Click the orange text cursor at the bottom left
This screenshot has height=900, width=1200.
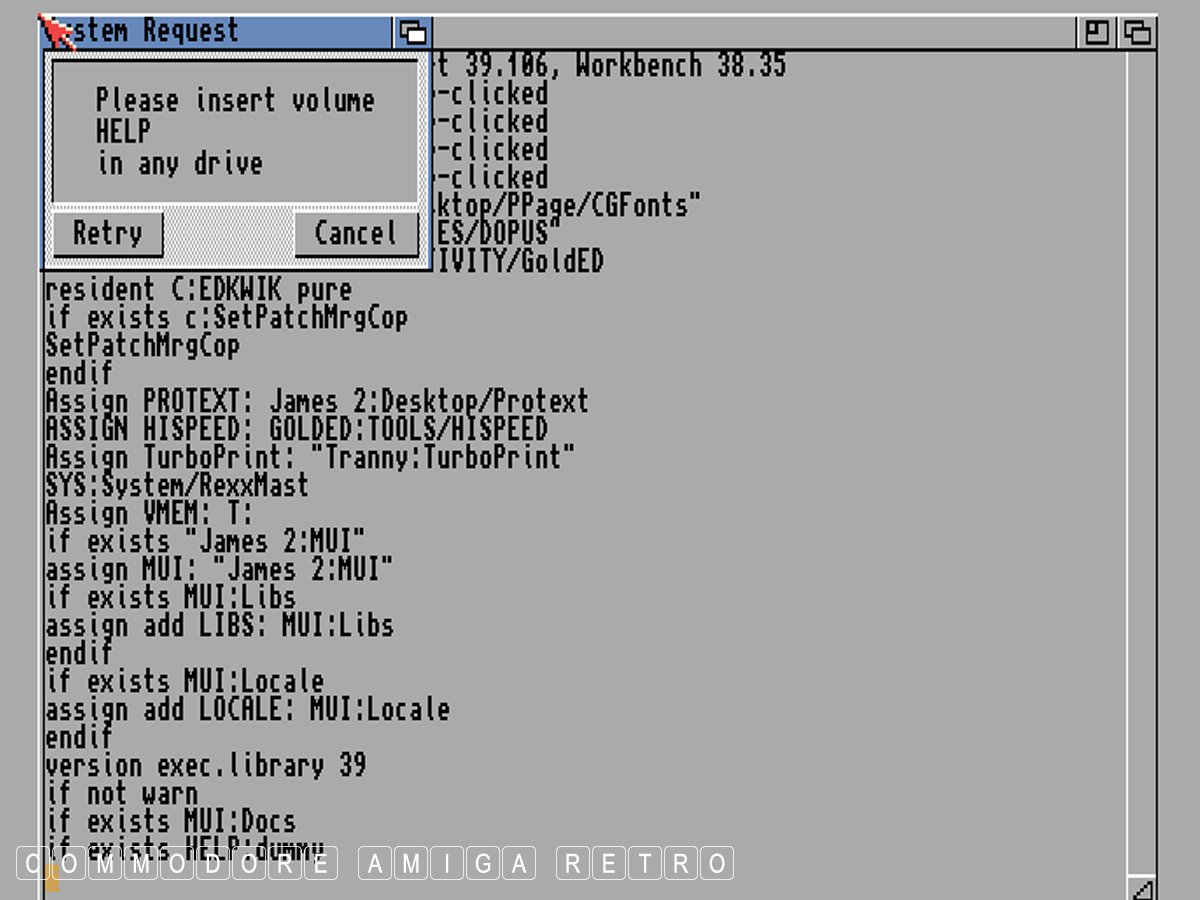52,878
